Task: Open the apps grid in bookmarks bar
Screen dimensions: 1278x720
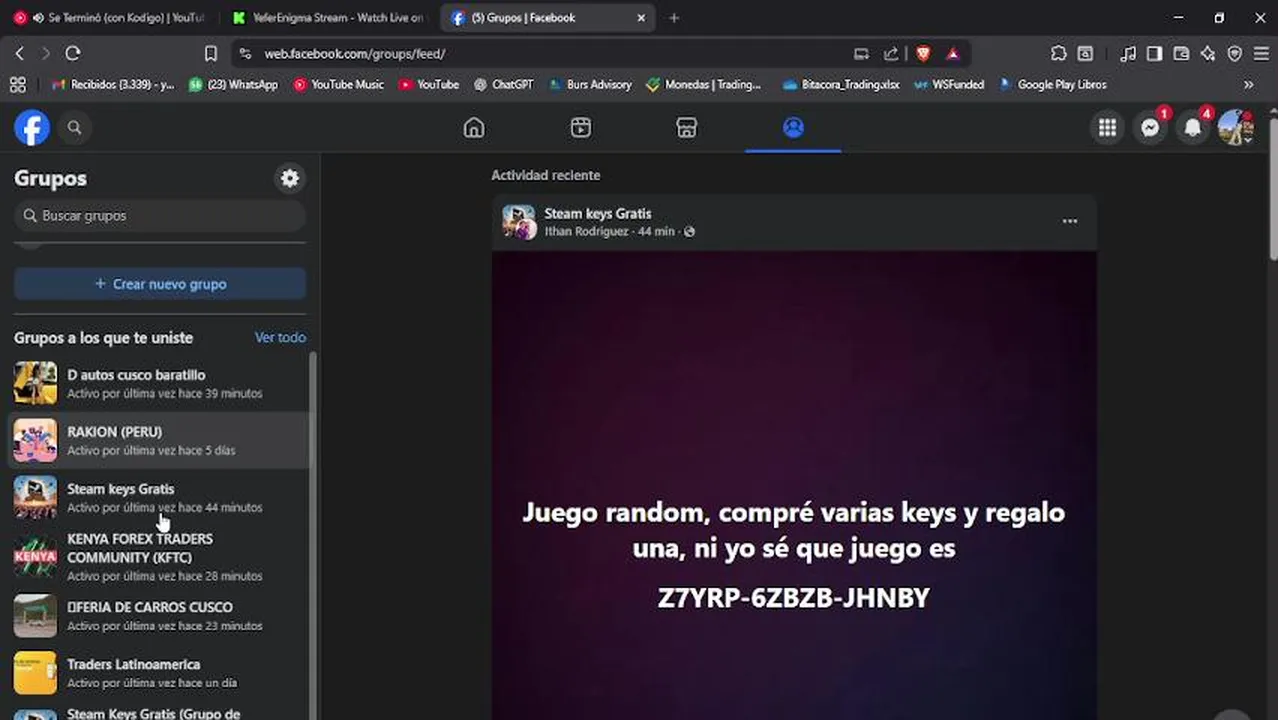Action: [x=17, y=85]
